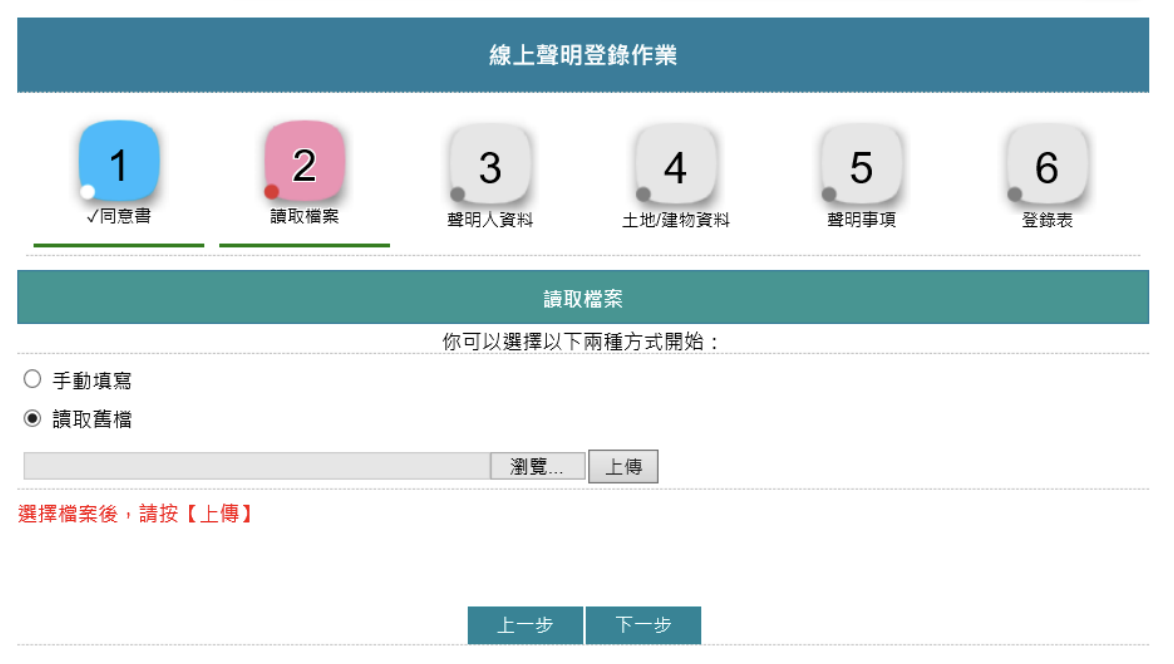This screenshot has width=1174, height=664.
Task: Select the gray step 4 icon
Action: click(675, 166)
